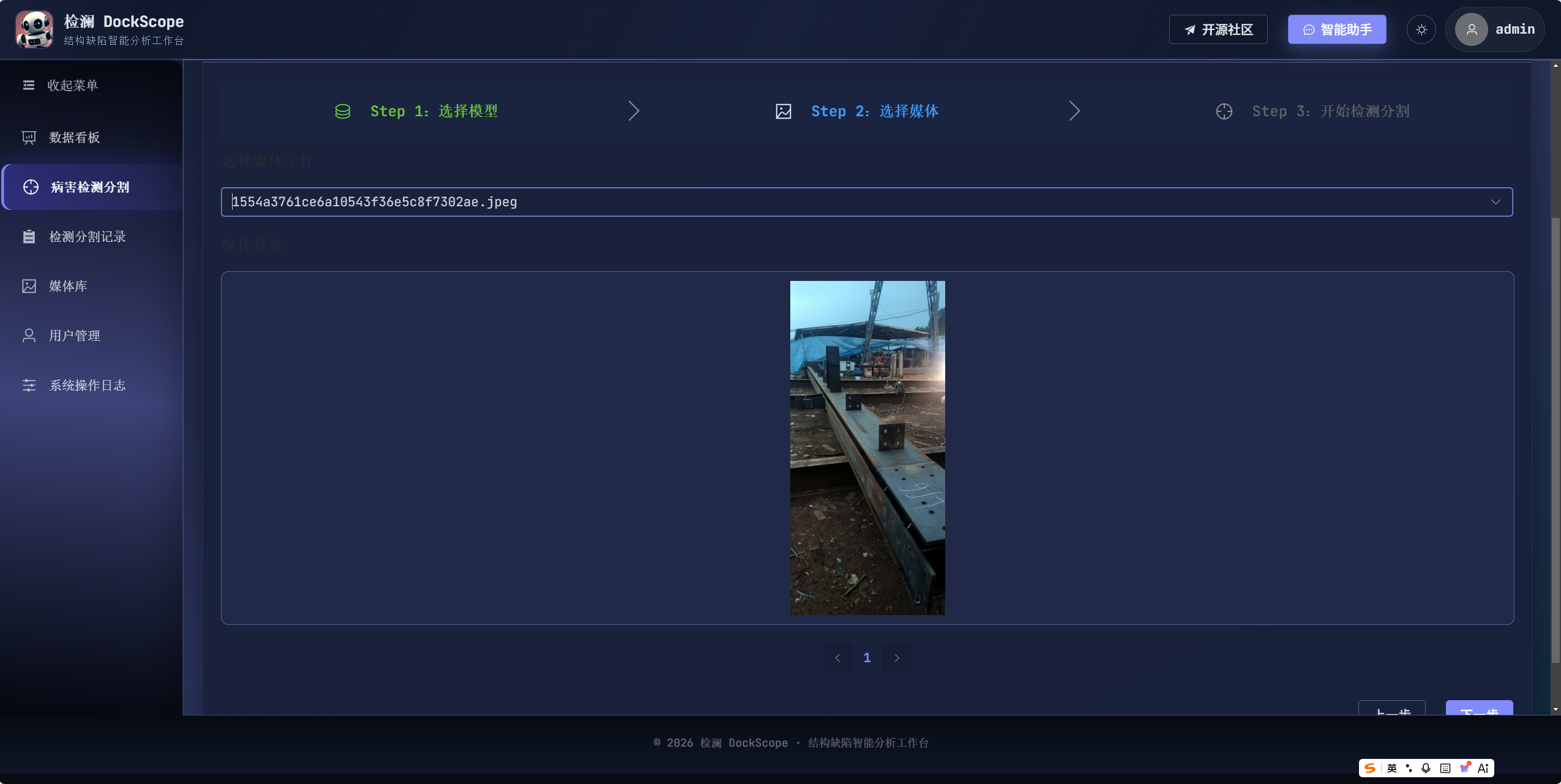Open the 用户管理 menu item
The height and width of the screenshot is (784, 1561).
tap(92, 336)
